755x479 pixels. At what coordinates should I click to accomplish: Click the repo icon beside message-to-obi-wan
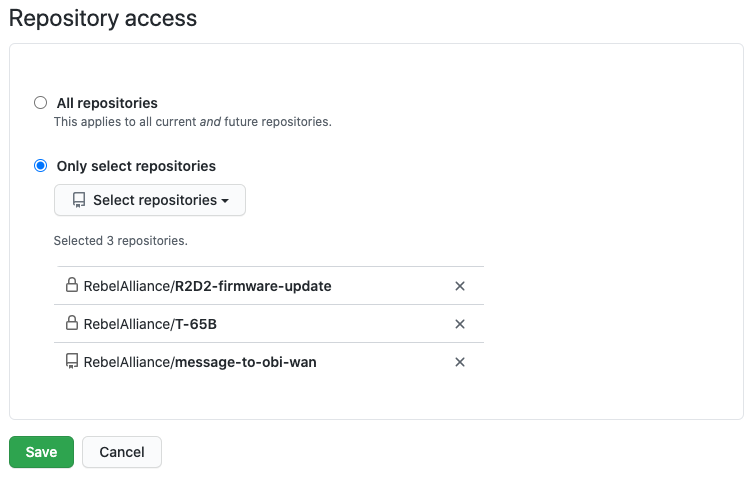(x=72, y=362)
